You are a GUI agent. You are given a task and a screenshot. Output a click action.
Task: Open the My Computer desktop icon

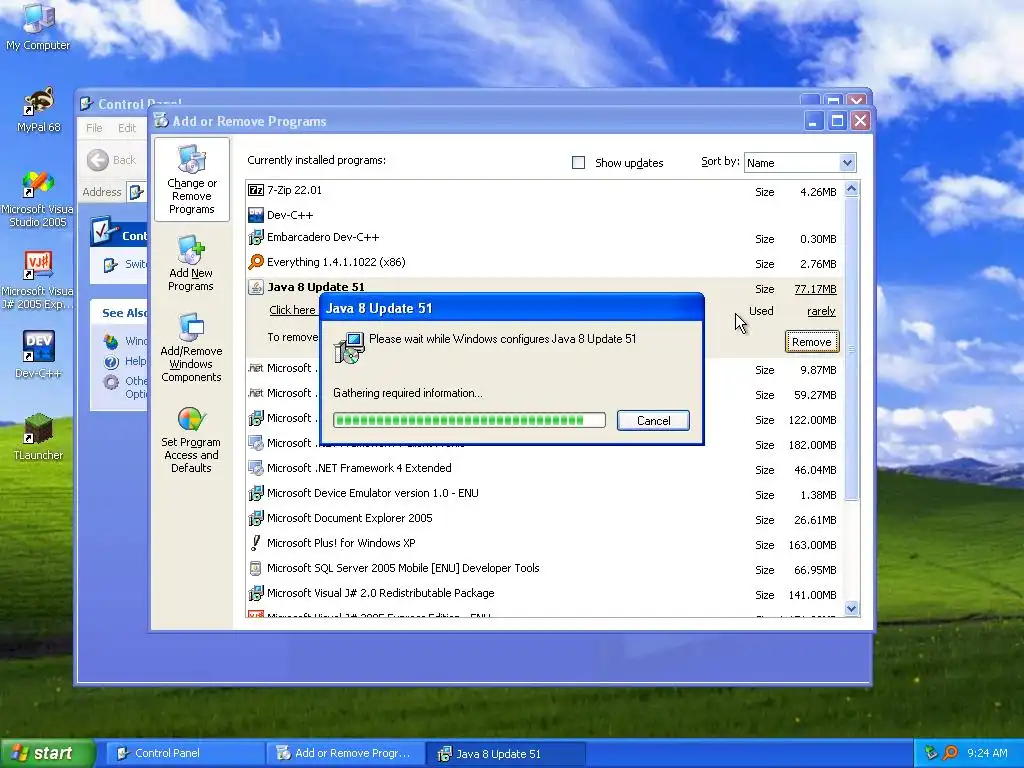coord(38,26)
